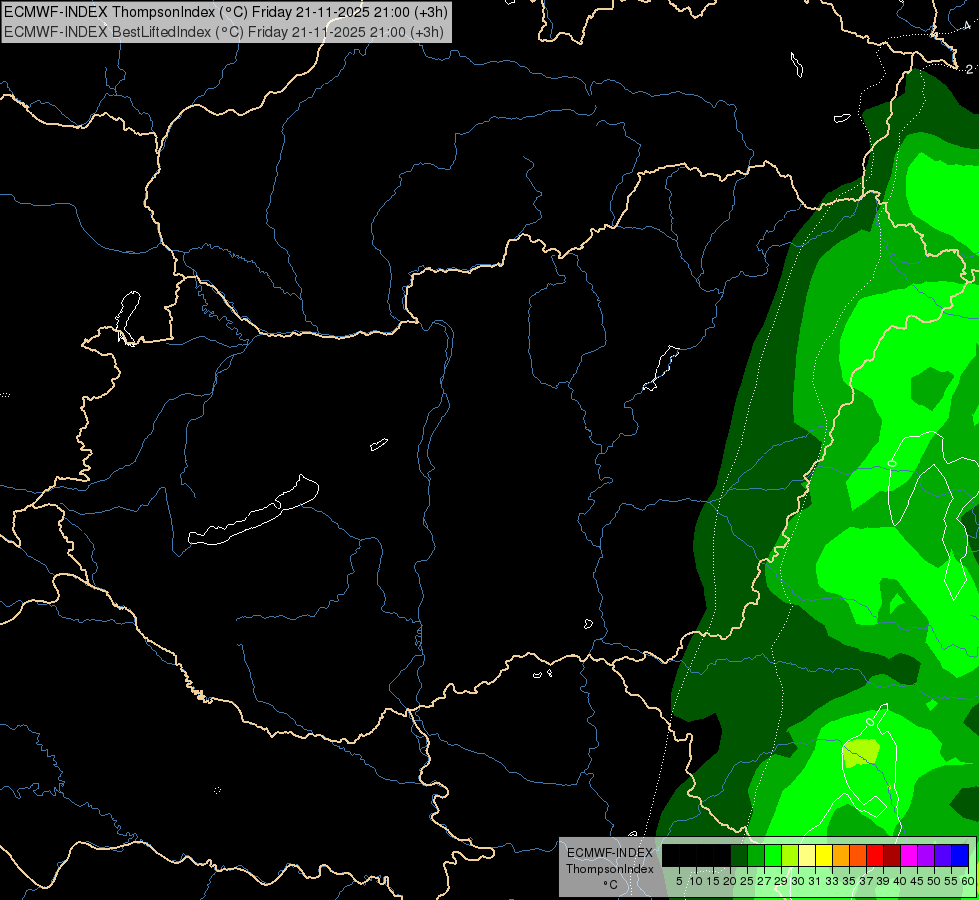The width and height of the screenshot is (979, 900).
Task: Click the legend tick value 15
Action: pyautogui.click(x=713, y=881)
